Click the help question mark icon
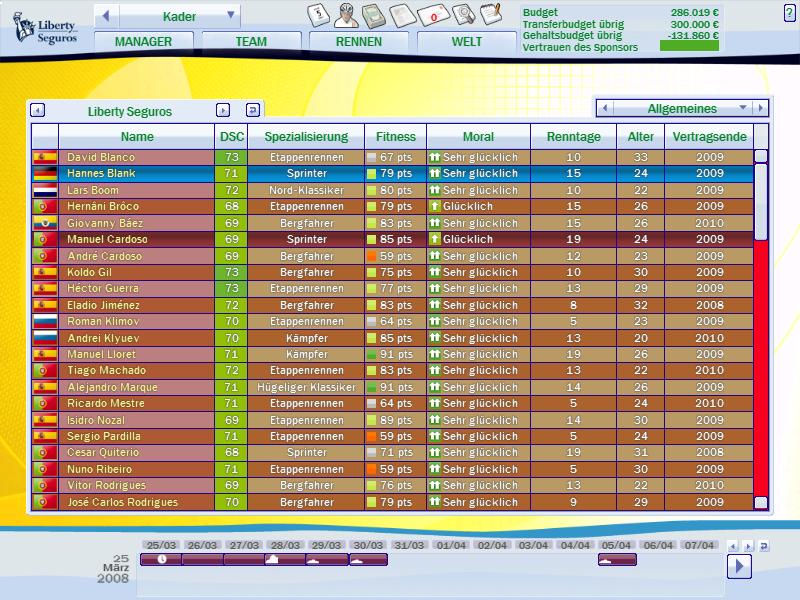800x600 pixels. tap(789, 12)
